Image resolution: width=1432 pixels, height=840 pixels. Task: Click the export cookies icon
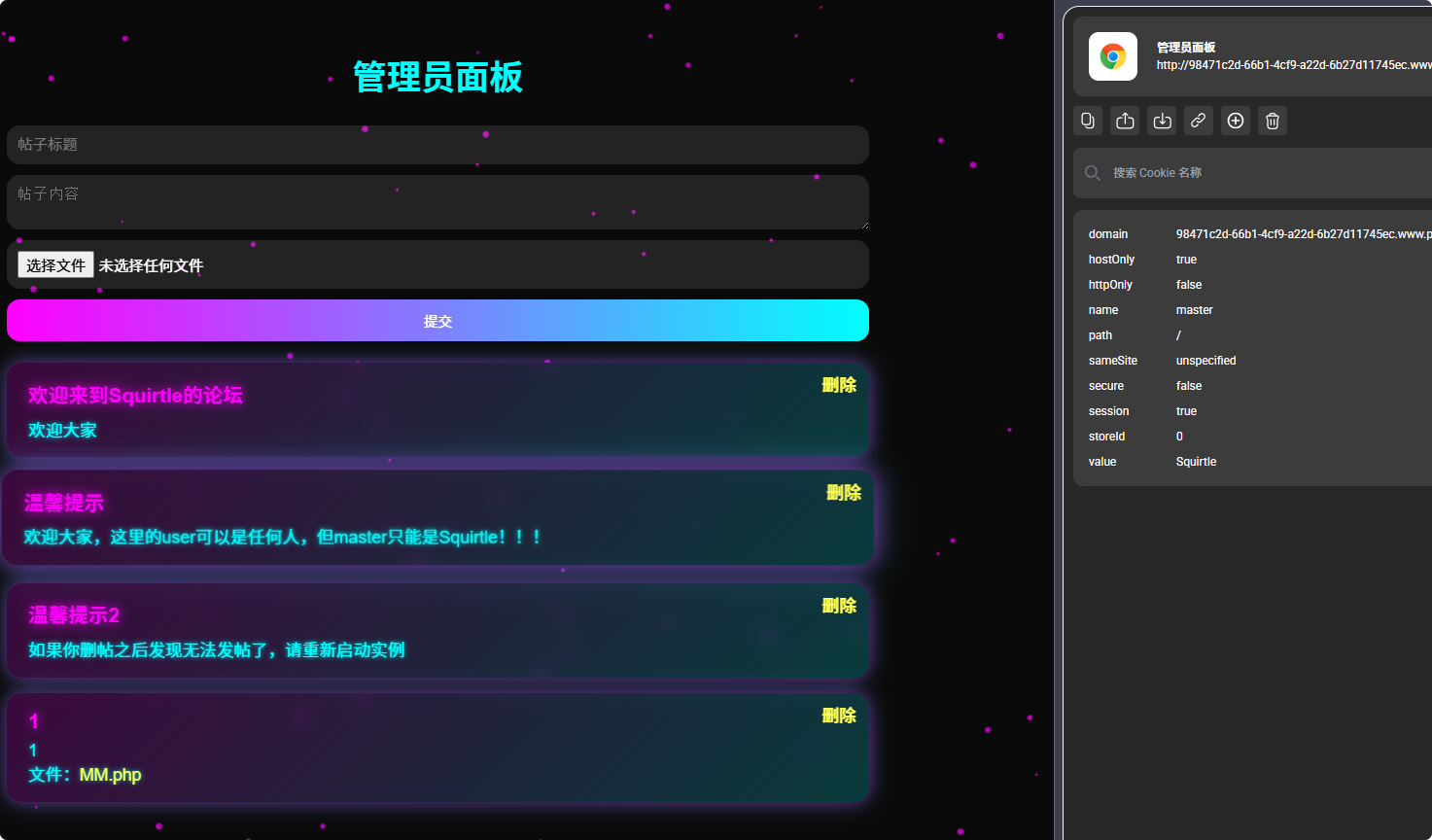click(1125, 121)
